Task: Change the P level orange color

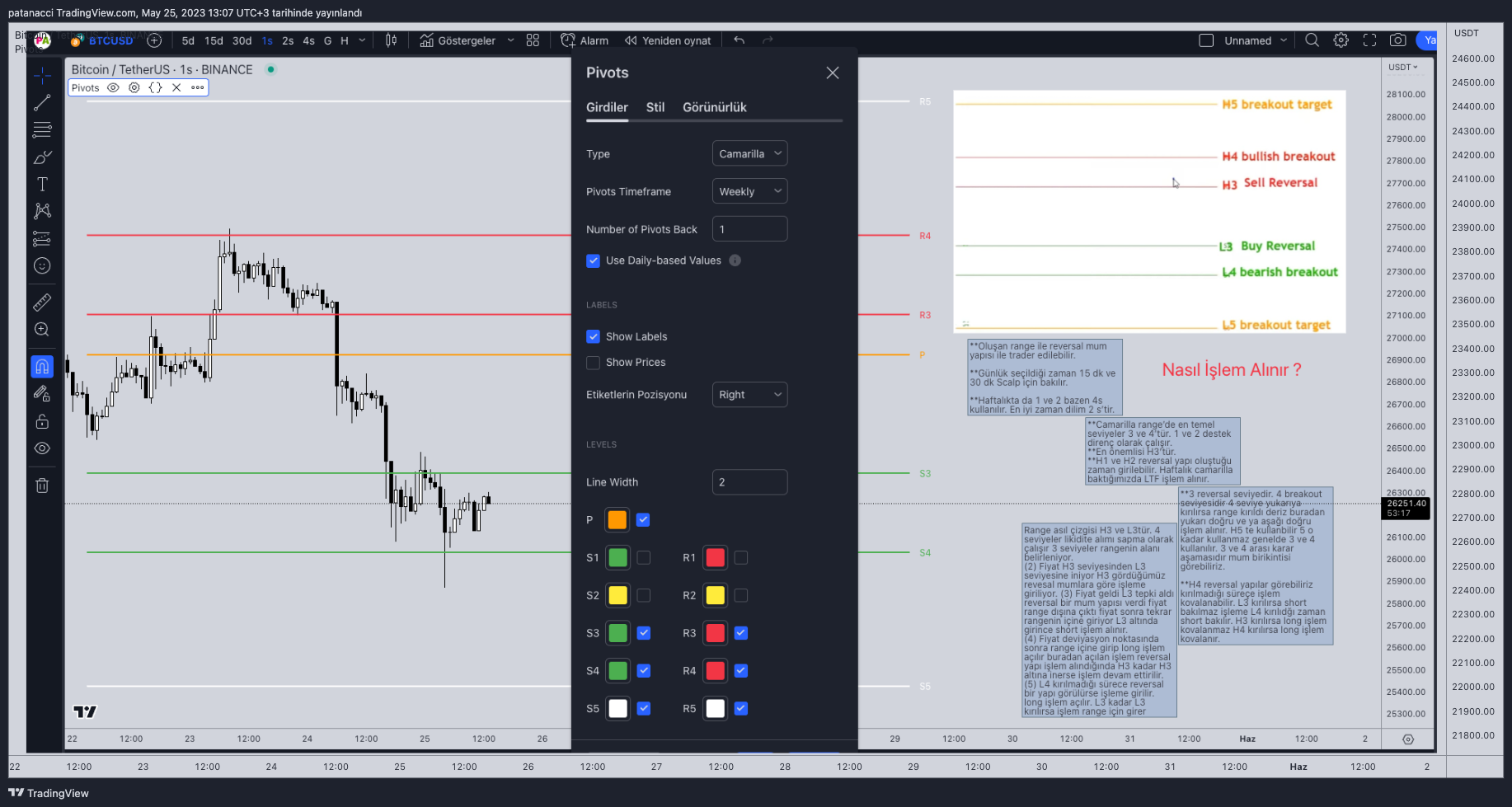Action: (x=617, y=520)
